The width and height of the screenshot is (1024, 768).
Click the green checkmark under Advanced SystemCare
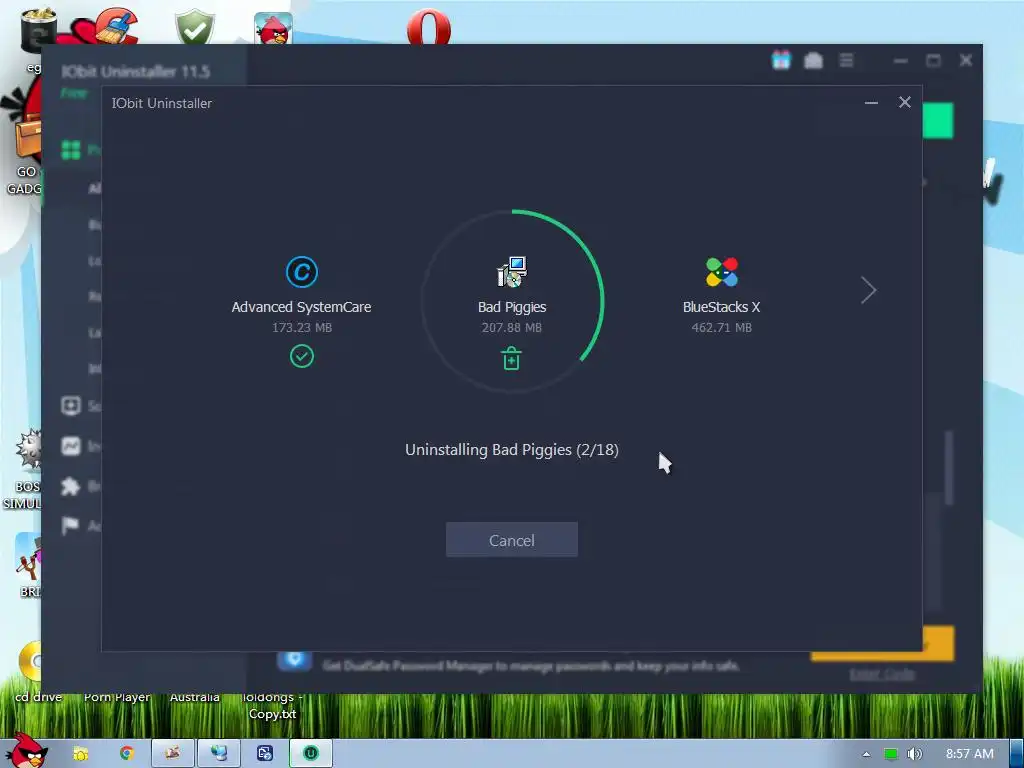pyautogui.click(x=302, y=357)
